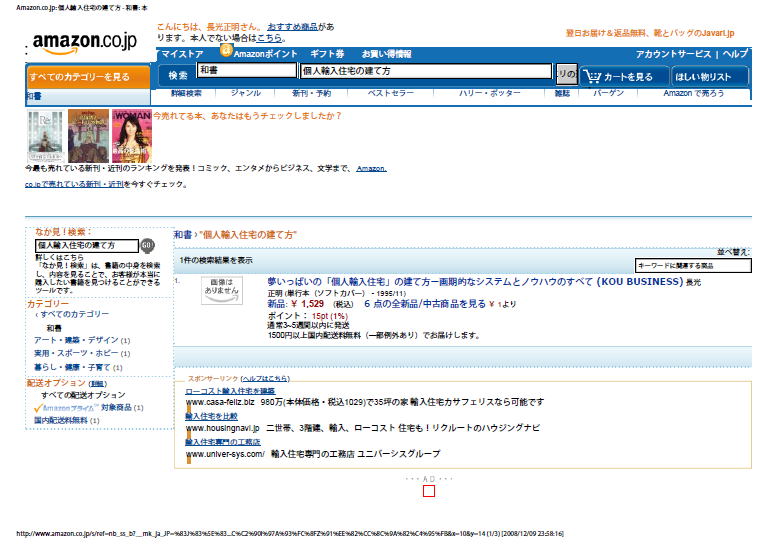The height and width of the screenshot is (544, 770).
Task: Open the second brown book cover thumbnail
Action: click(x=88, y=136)
